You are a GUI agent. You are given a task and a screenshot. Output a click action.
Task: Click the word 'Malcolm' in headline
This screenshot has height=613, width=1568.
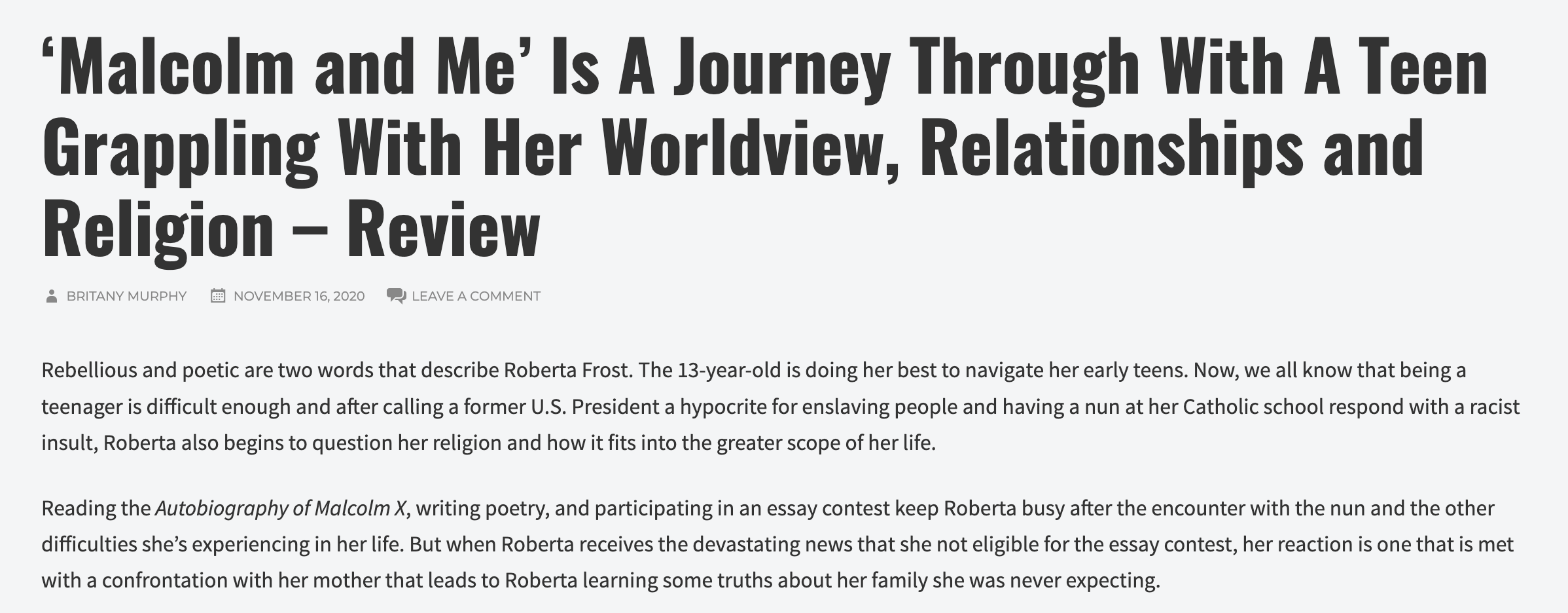175,65
